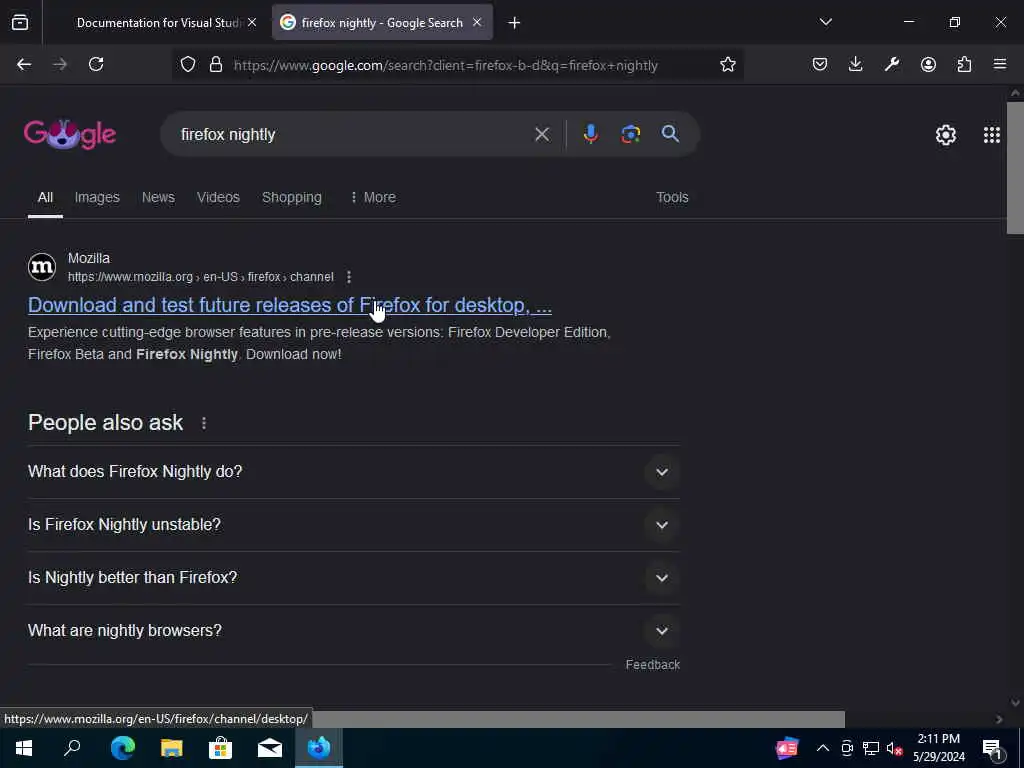Image resolution: width=1024 pixels, height=768 pixels.
Task: Open the Downloads panel
Action: [x=856, y=64]
